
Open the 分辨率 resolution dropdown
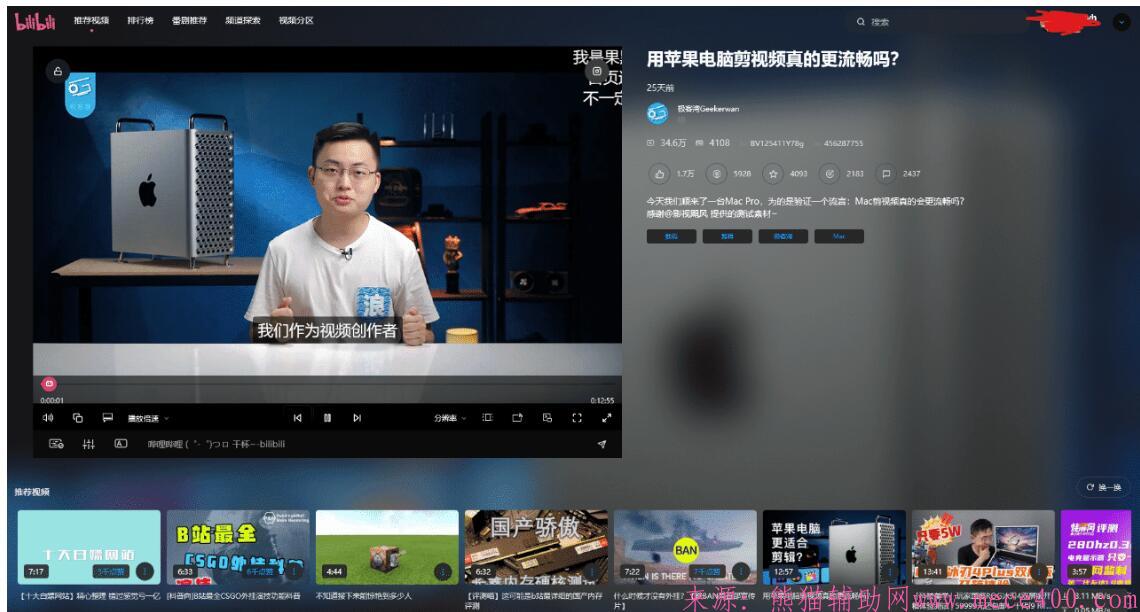(x=450, y=418)
